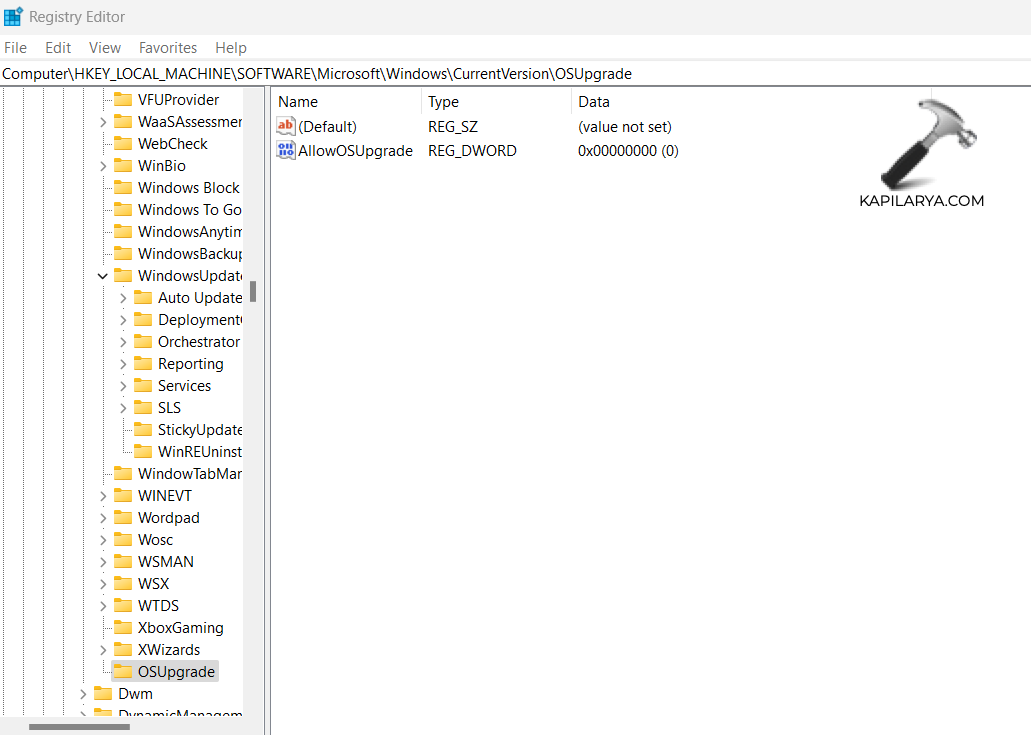Screen dimensions: 1031x735
Task: Expand the WinBio key
Action: 103,166
